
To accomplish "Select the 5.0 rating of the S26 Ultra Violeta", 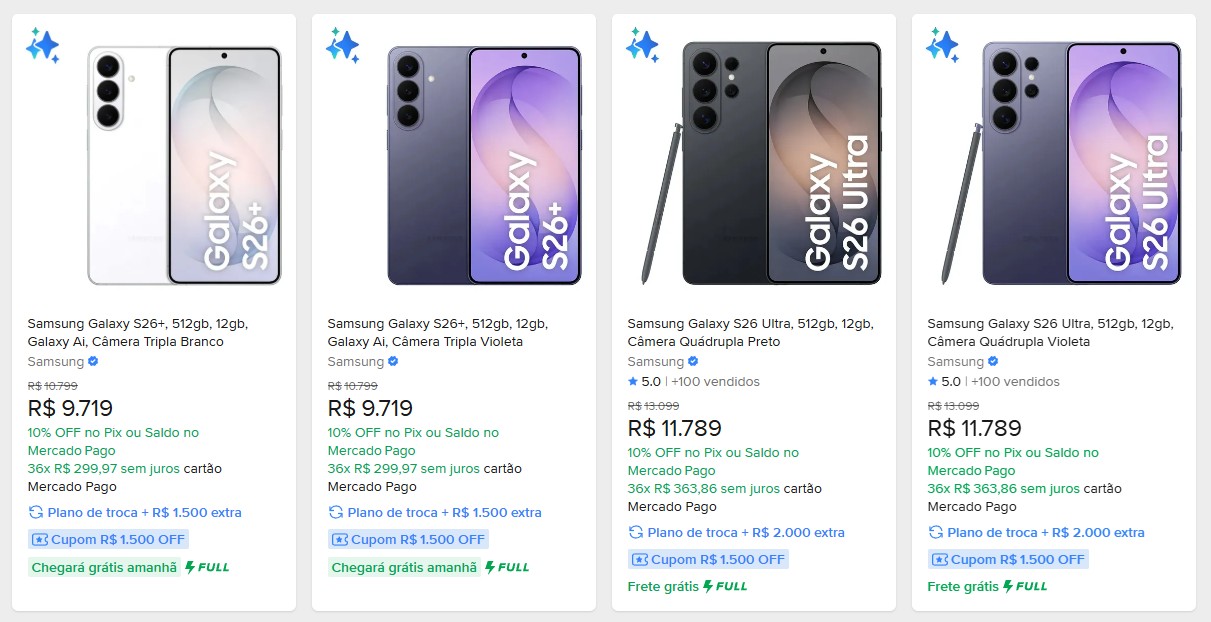I will pos(951,381).
